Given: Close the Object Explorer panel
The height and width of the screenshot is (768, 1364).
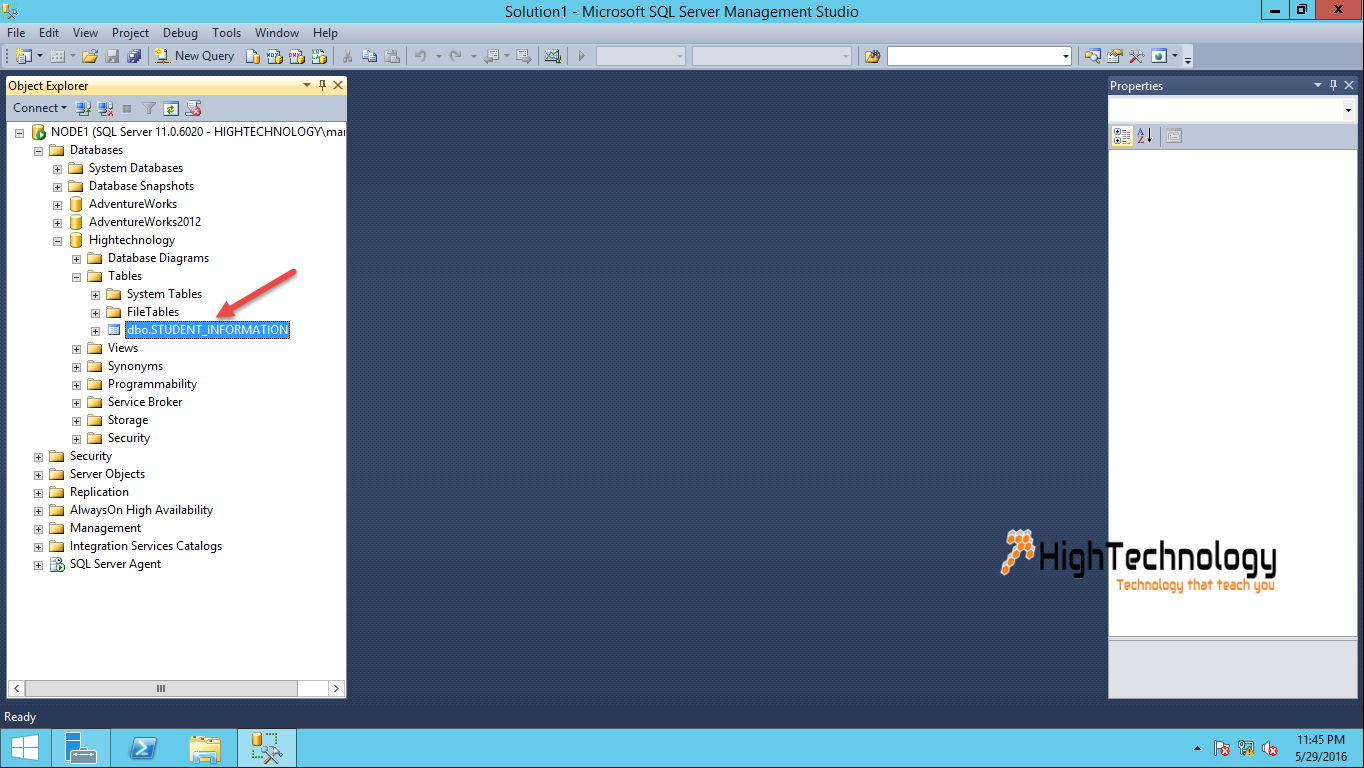Looking at the screenshot, I should click(x=338, y=86).
